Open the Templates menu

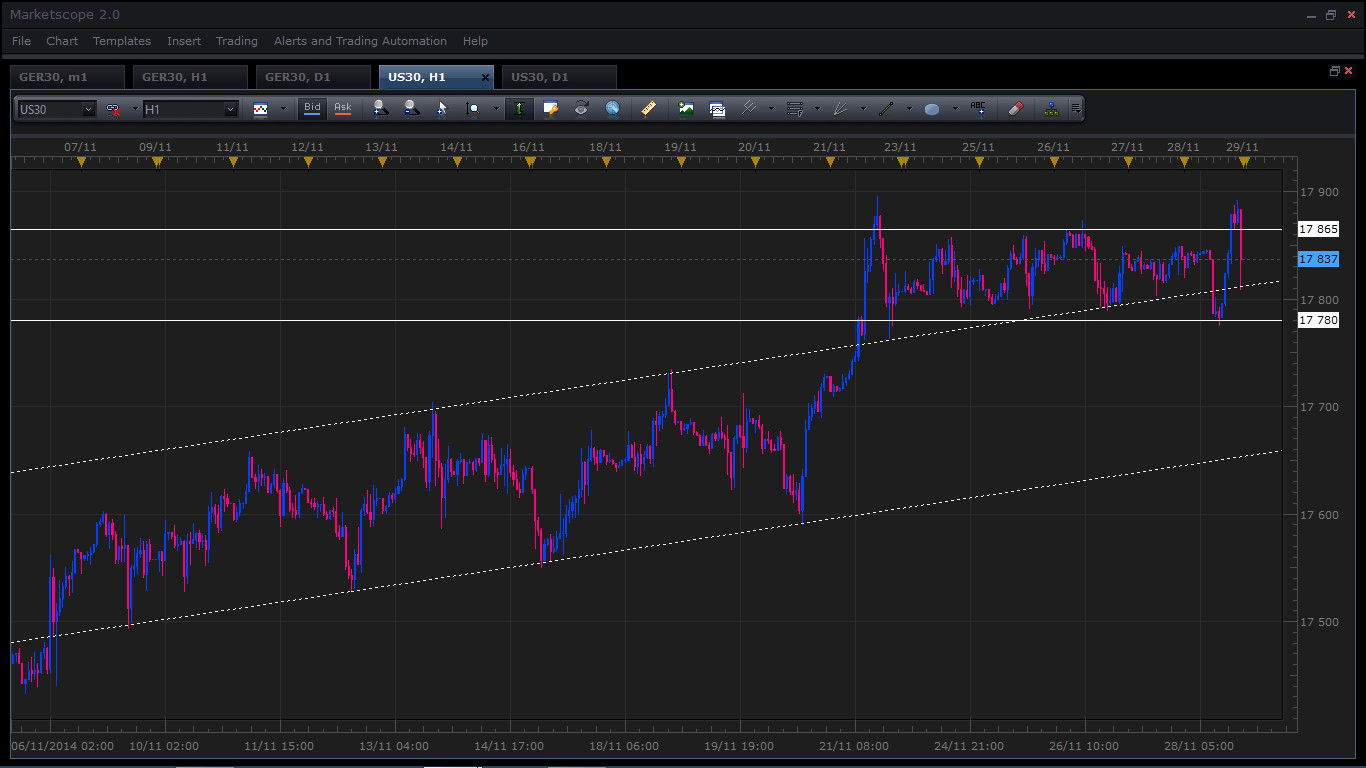click(x=122, y=41)
